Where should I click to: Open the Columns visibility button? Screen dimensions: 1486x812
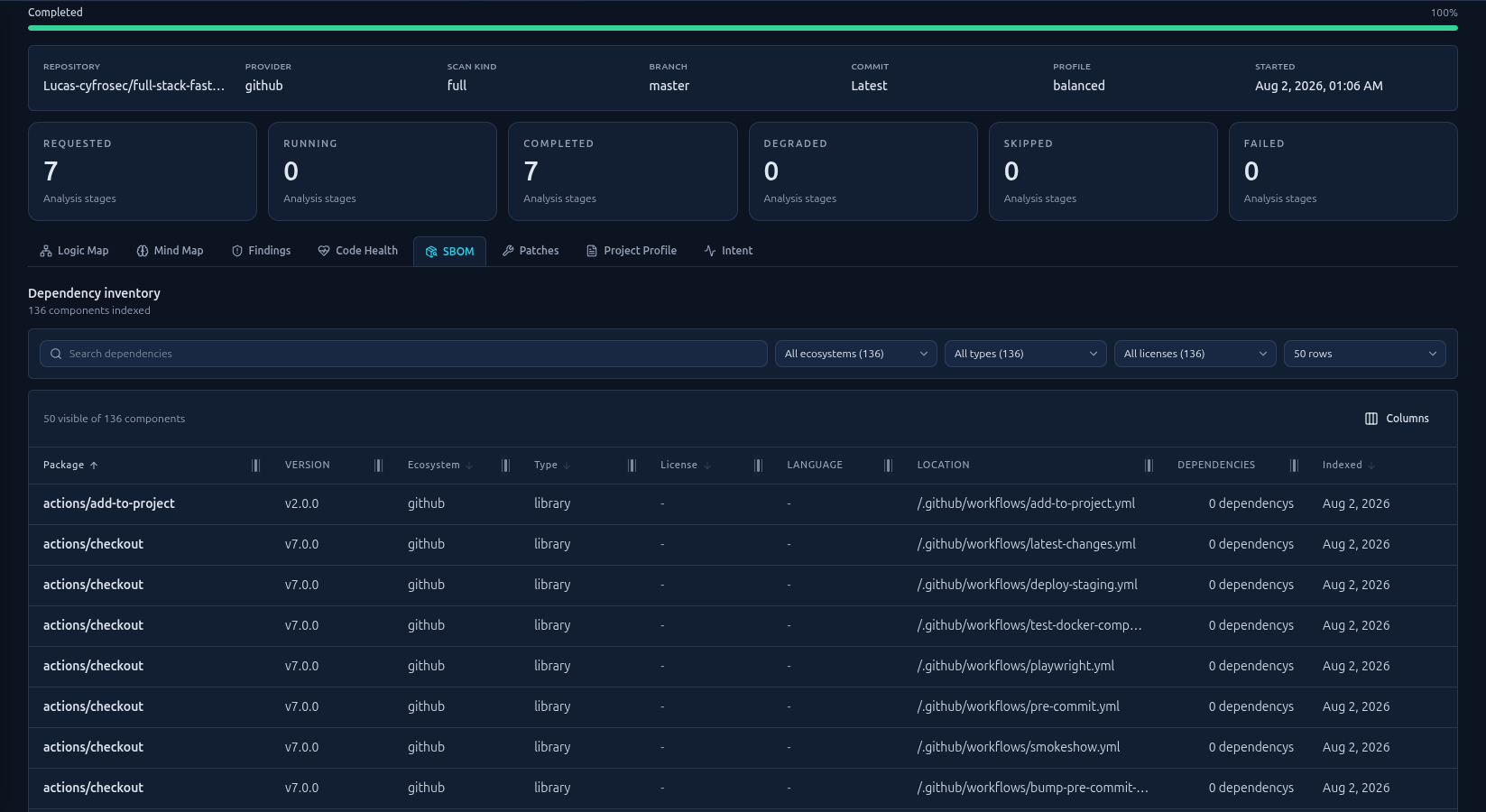pyautogui.click(x=1398, y=419)
